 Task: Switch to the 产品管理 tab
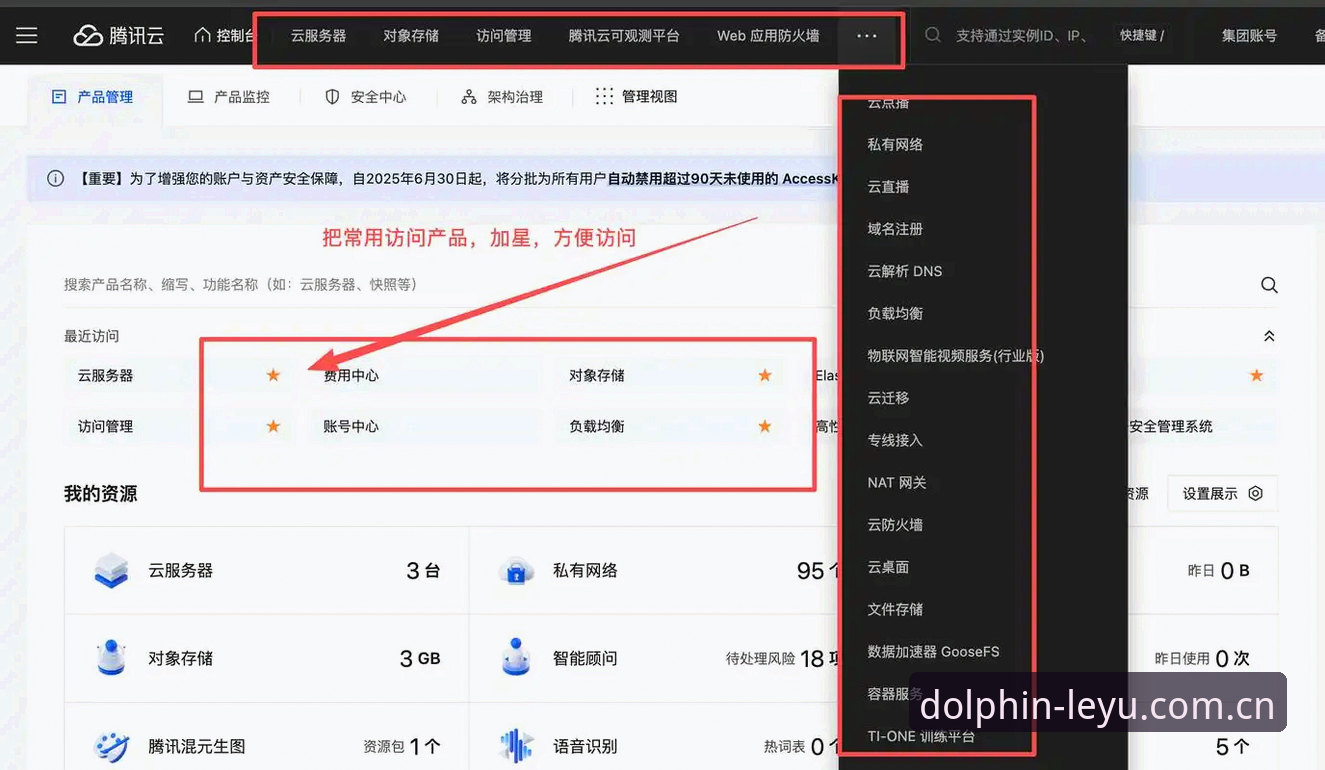[x=92, y=97]
